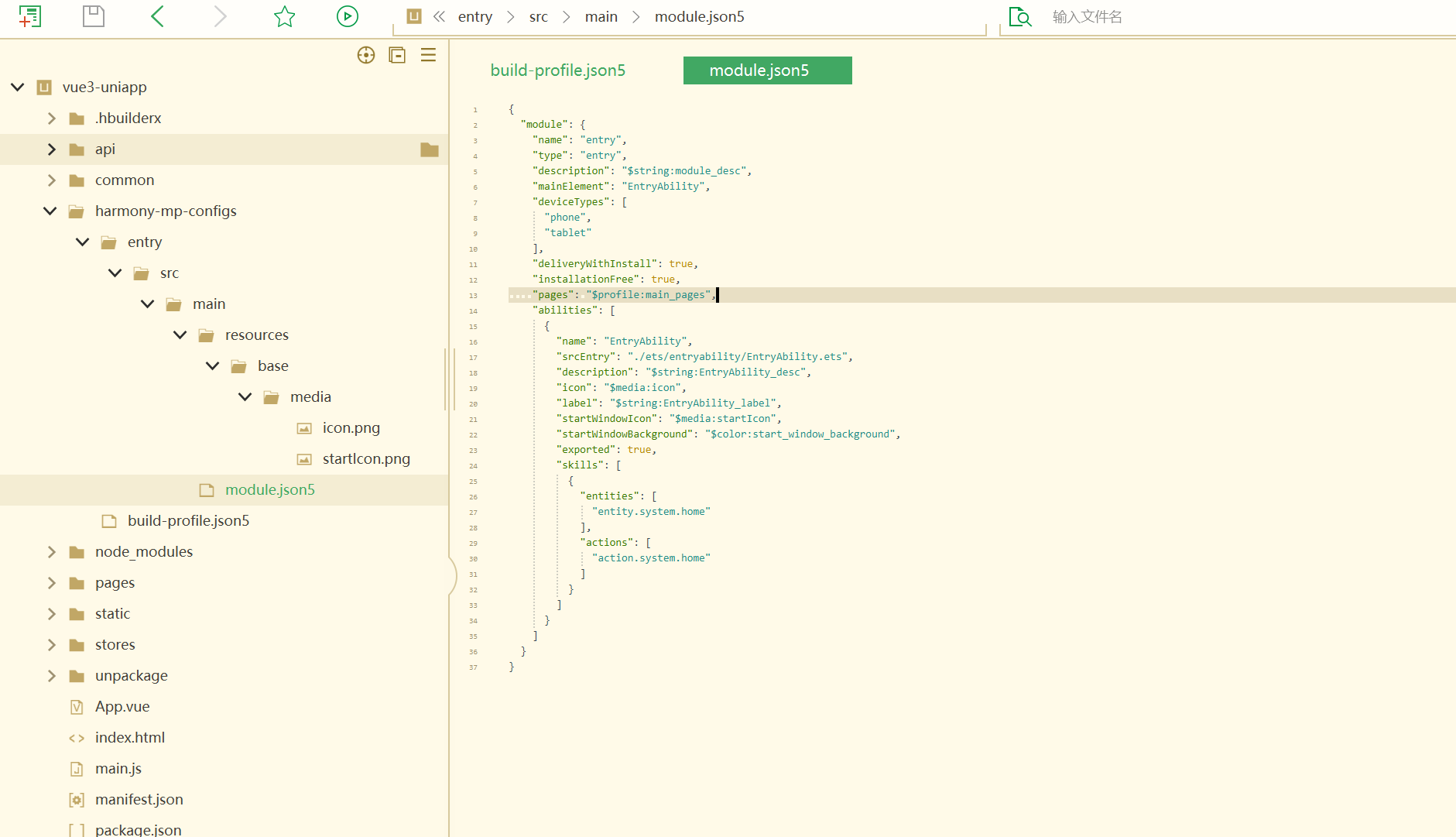Click 'module.json5' in the breadcrumb path
This screenshot has height=837, width=1456.
click(700, 16)
